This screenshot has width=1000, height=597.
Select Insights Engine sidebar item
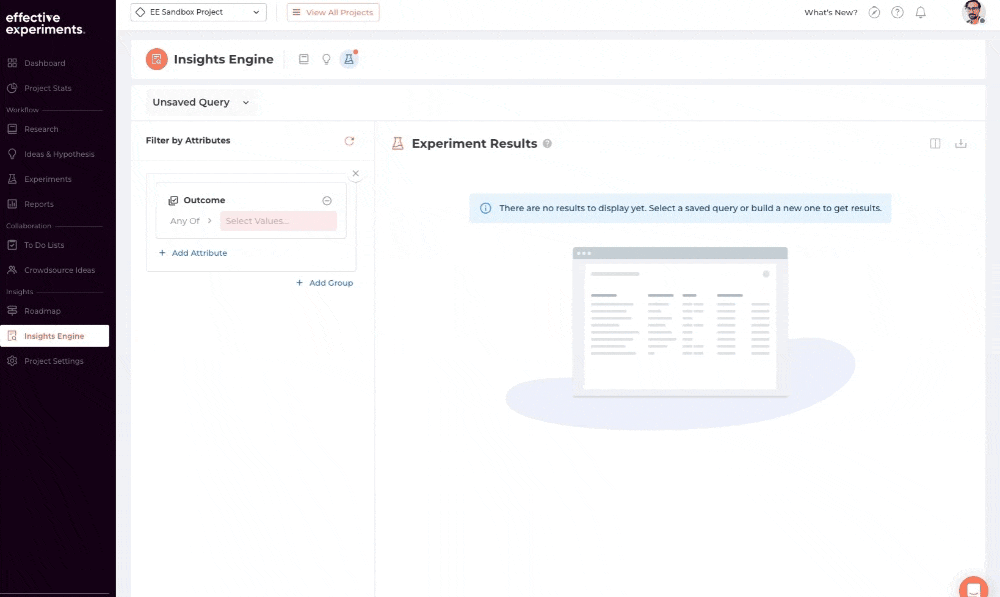[55, 336]
